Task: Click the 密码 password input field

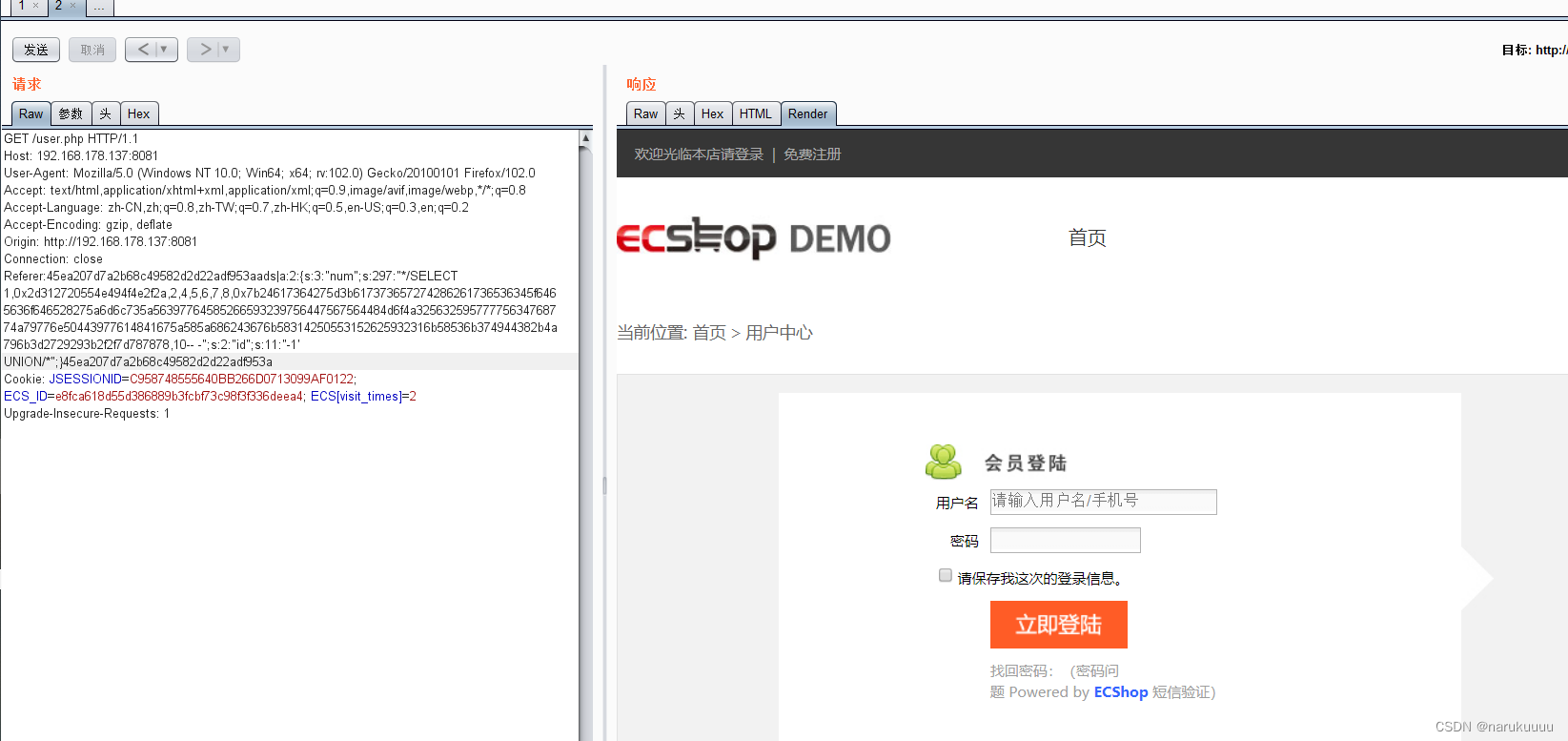Action: pos(1065,541)
